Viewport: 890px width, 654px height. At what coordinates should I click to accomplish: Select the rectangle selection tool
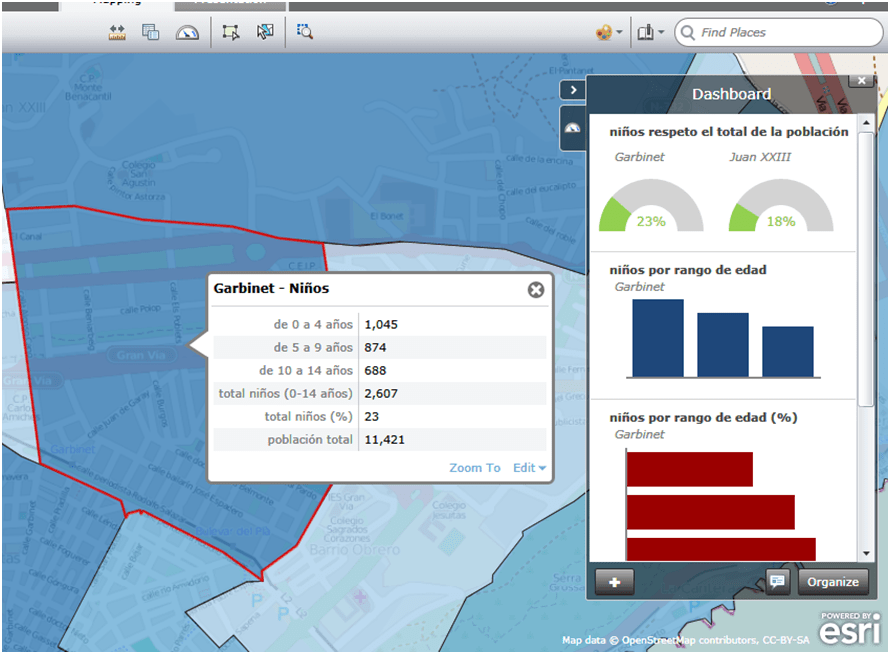(230, 32)
